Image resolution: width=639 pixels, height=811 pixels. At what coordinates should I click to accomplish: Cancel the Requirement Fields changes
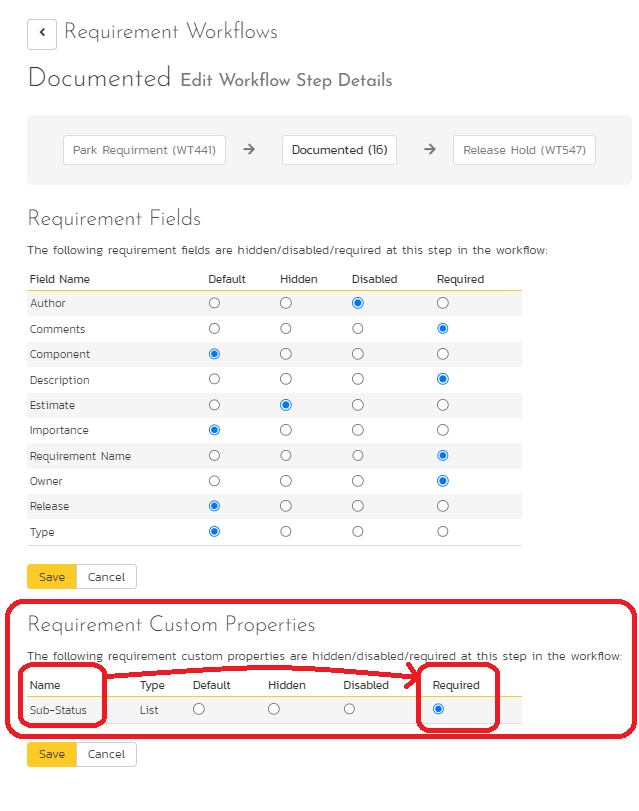click(x=106, y=577)
